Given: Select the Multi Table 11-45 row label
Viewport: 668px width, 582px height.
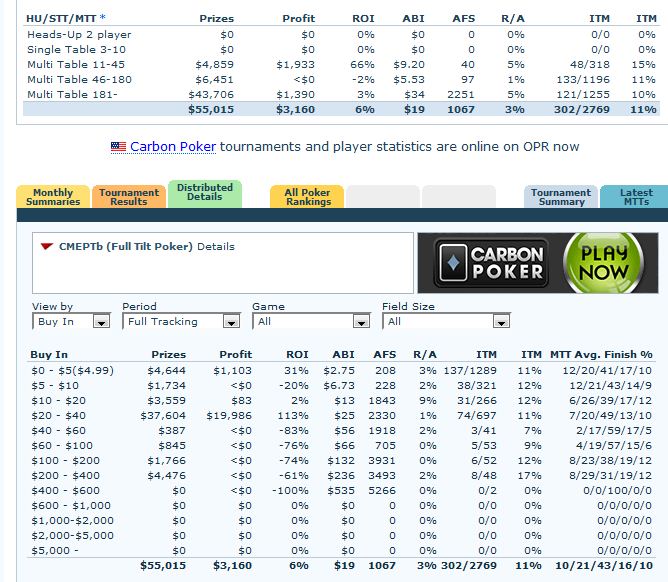Looking at the screenshot, I should (76, 64).
